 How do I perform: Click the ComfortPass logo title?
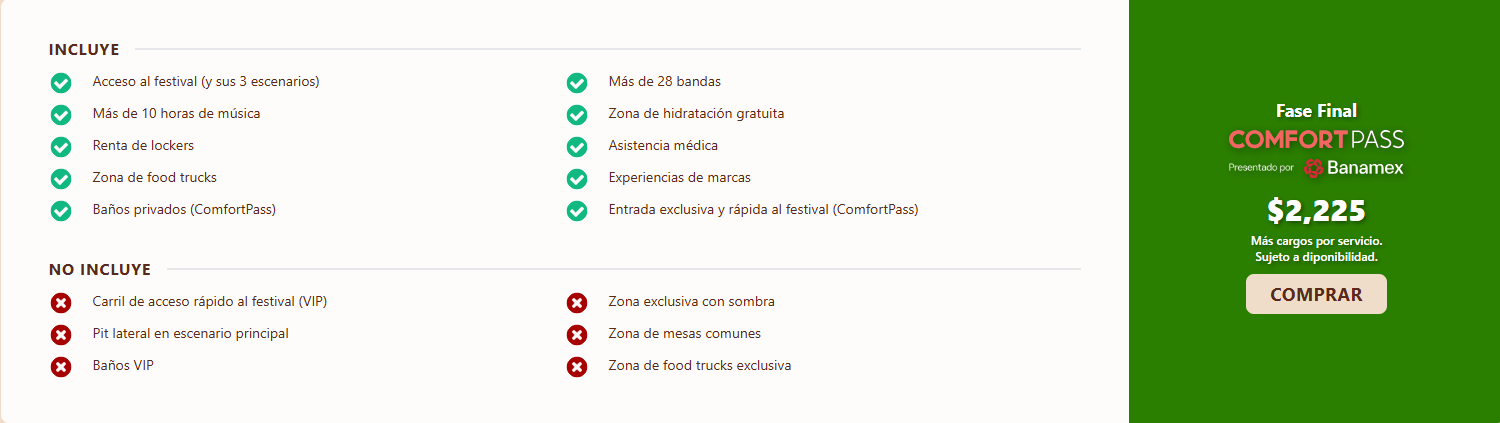[1316, 139]
